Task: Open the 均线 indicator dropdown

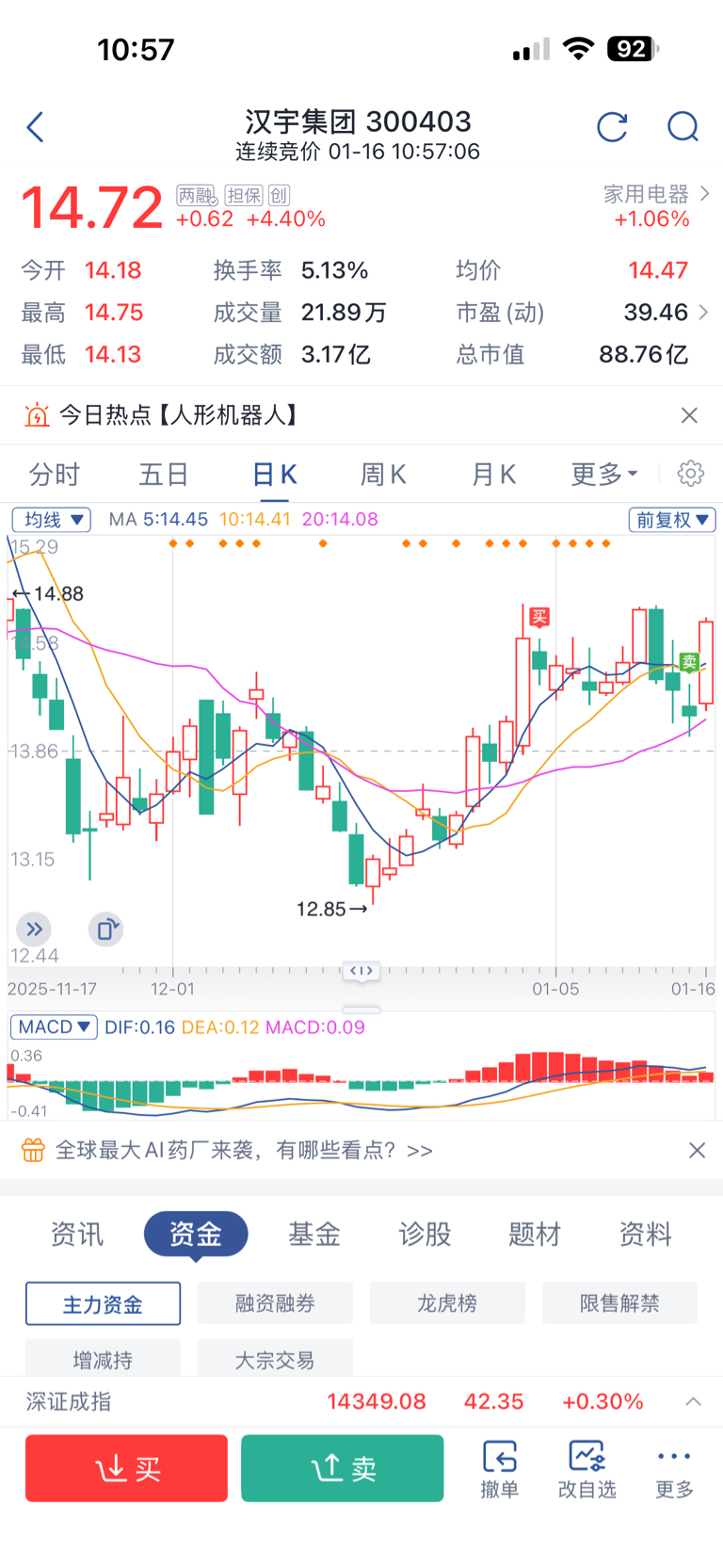Action: pos(51,520)
